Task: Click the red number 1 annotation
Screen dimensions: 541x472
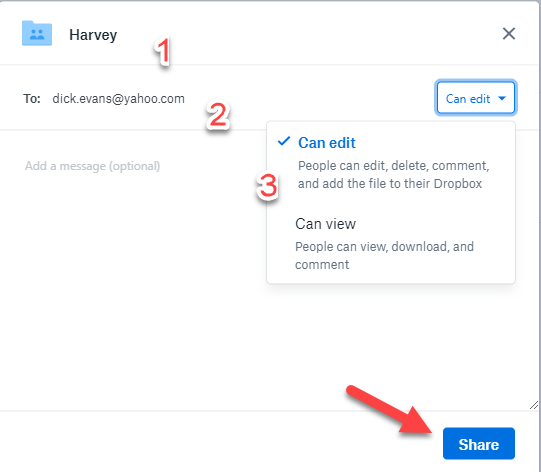Action: tap(163, 51)
